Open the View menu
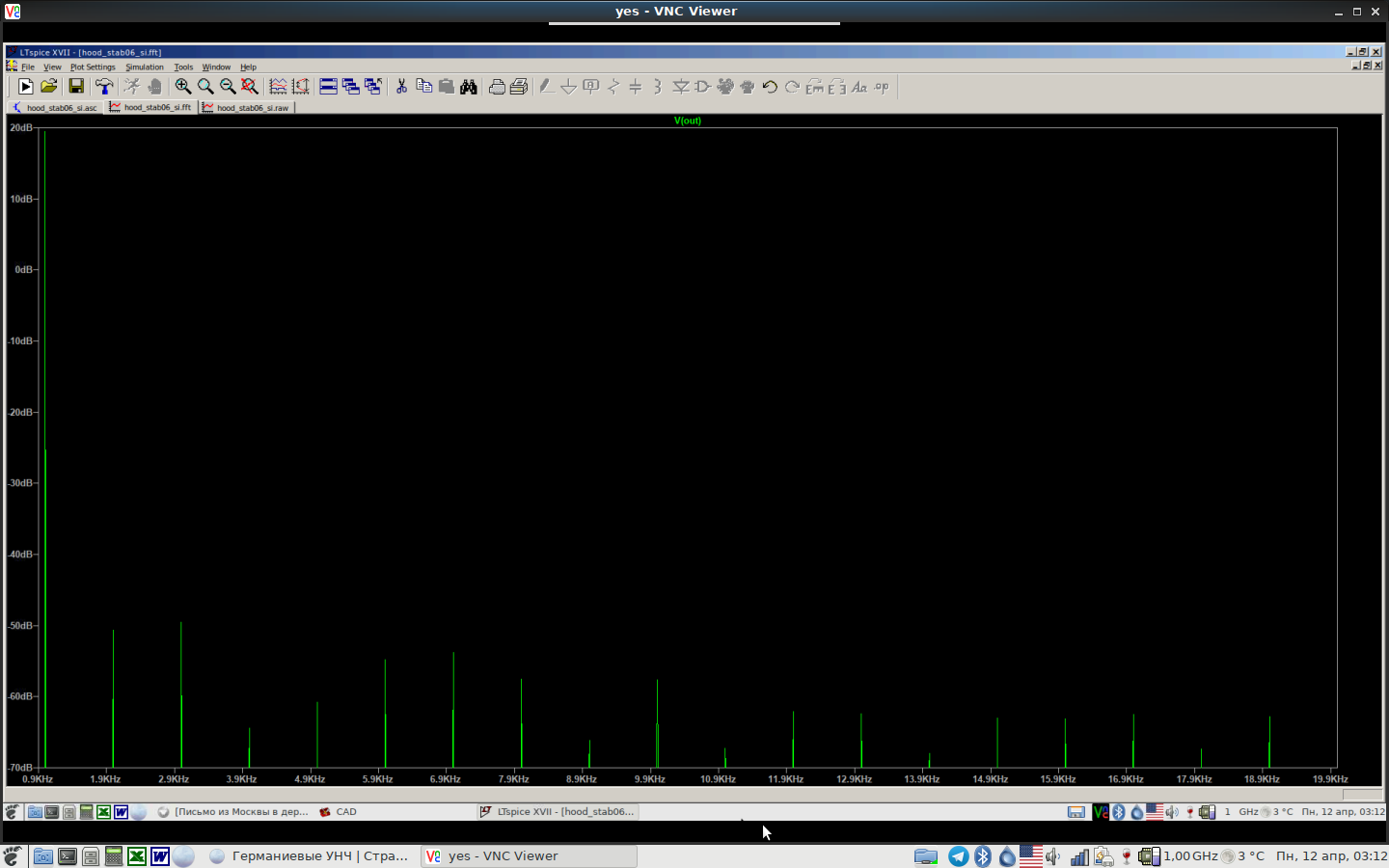Image resolution: width=1389 pixels, height=868 pixels. 52,68
